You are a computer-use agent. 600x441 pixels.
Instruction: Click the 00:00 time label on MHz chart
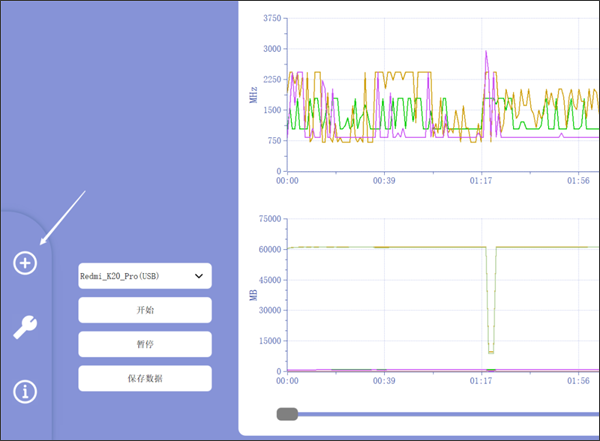288,181
